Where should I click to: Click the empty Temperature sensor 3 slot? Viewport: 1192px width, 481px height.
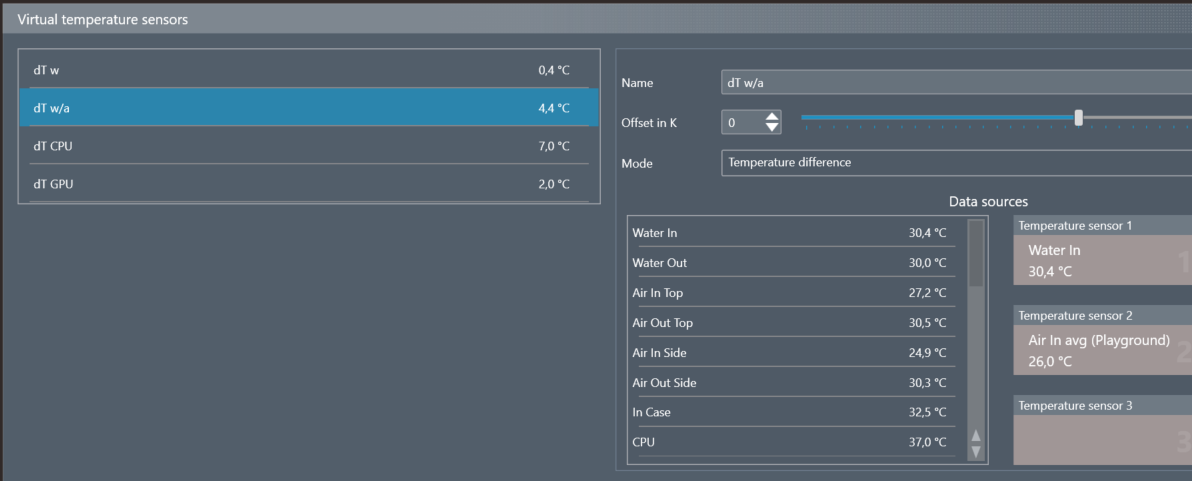1102,440
